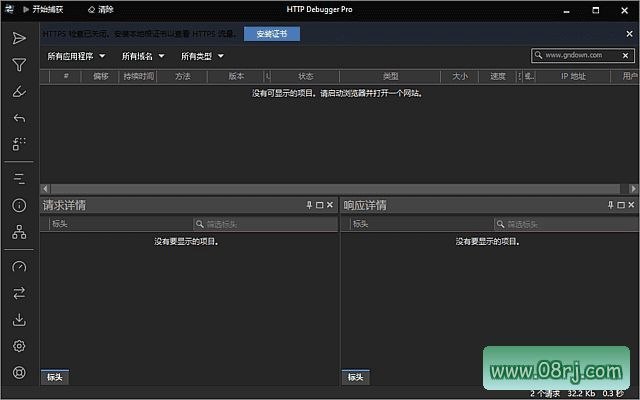Open the converter icon with dotted square
This screenshot has height=400, width=640.
(19, 144)
